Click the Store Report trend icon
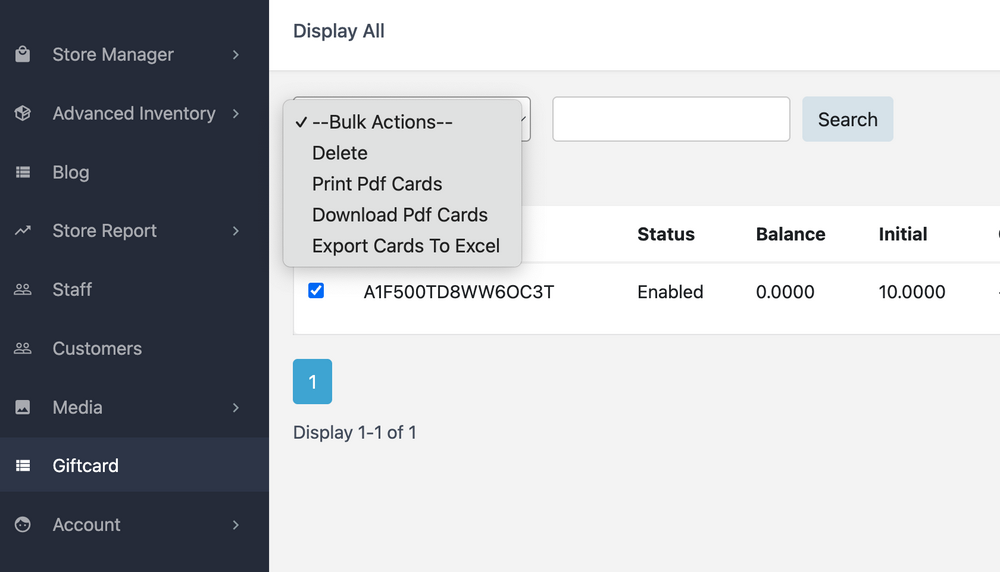The height and width of the screenshot is (572, 1000). [23, 231]
